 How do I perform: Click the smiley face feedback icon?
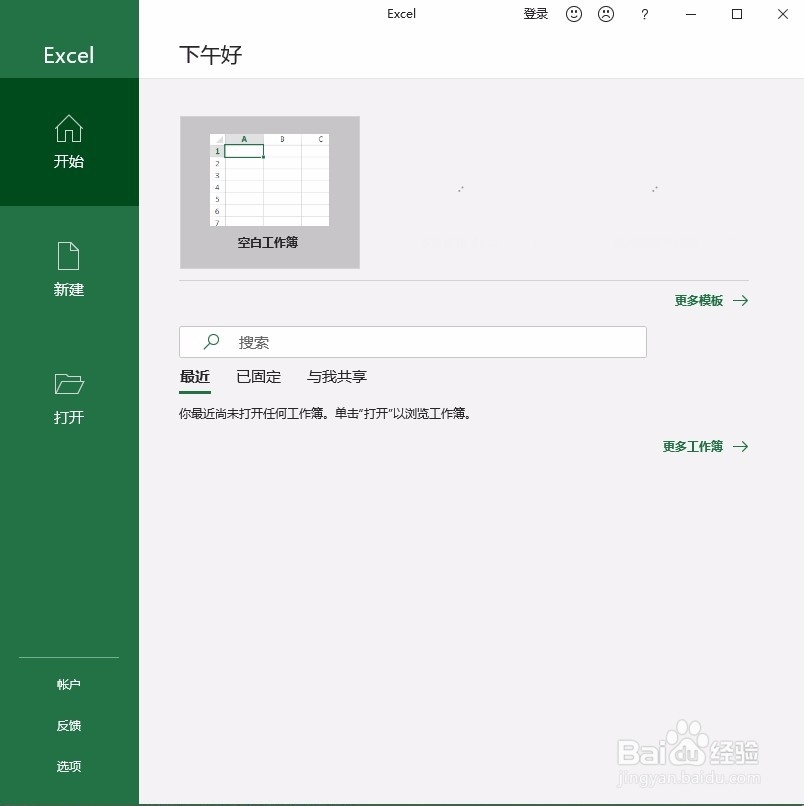coord(574,14)
